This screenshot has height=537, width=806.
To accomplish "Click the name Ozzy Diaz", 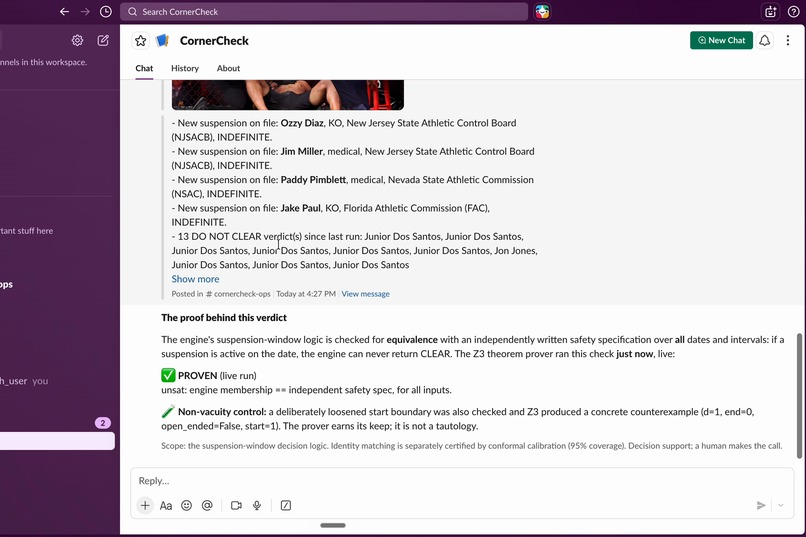I will pos(302,123).
